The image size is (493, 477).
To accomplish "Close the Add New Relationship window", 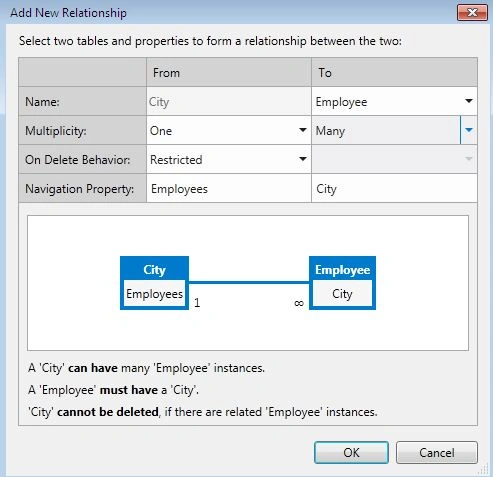I will point(472,13).
